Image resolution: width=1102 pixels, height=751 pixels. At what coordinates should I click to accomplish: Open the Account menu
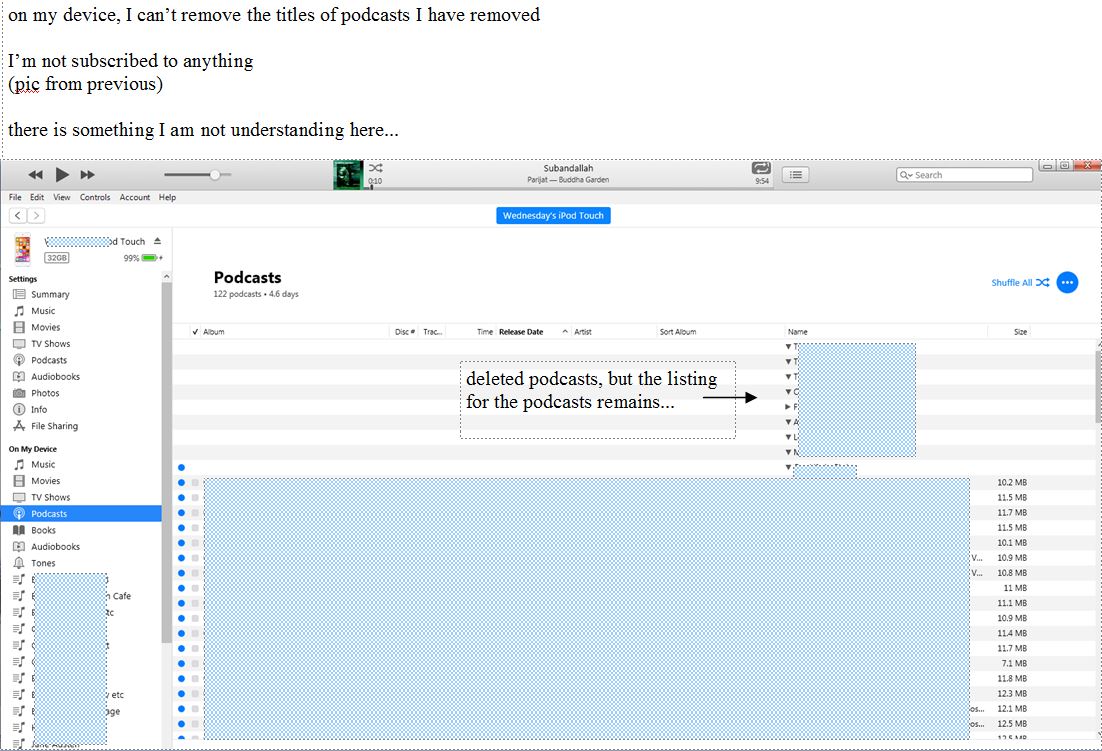click(x=134, y=197)
